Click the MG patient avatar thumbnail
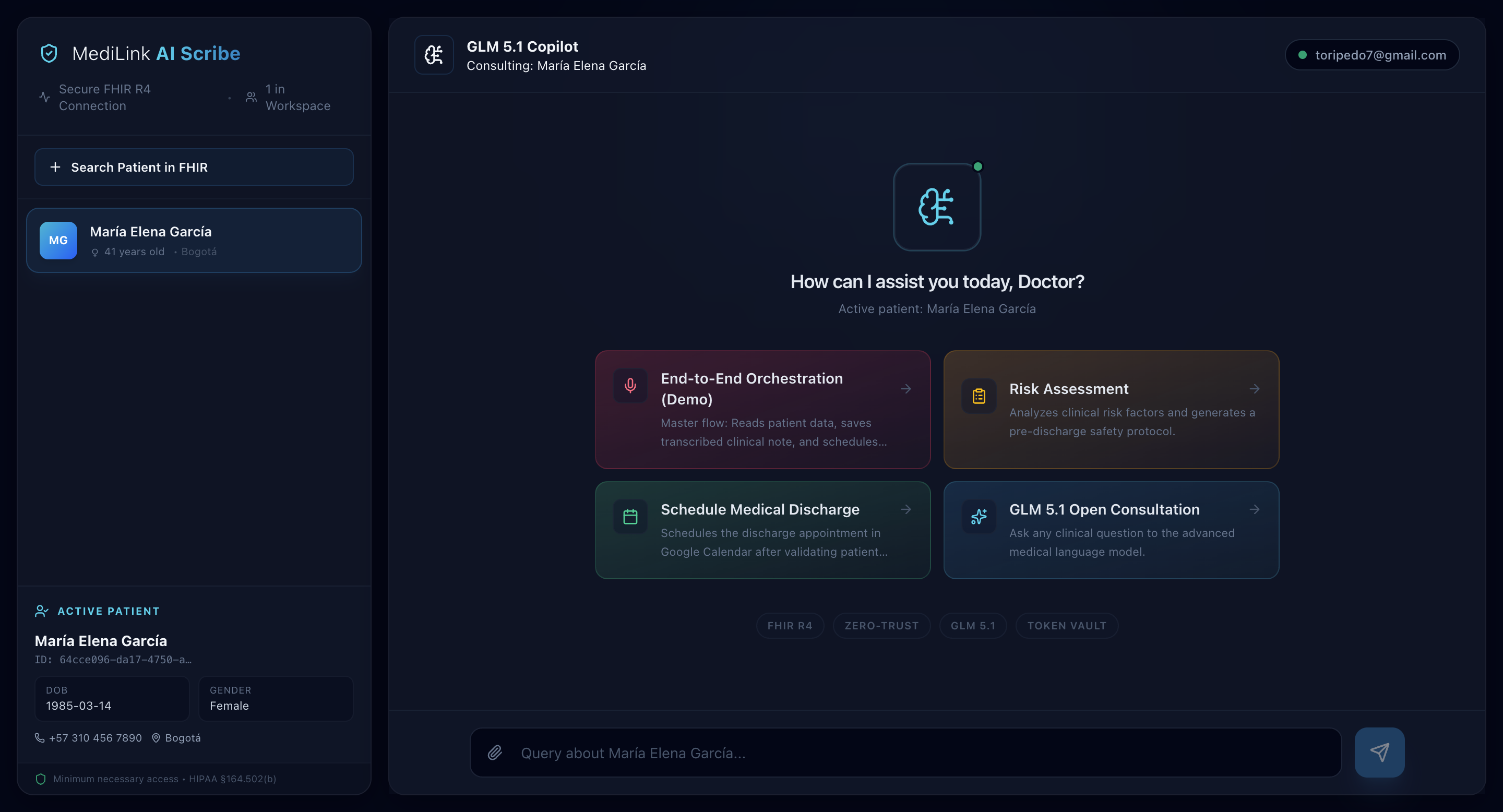Image resolution: width=1503 pixels, height=812 pixels. (x=58, y=241)
